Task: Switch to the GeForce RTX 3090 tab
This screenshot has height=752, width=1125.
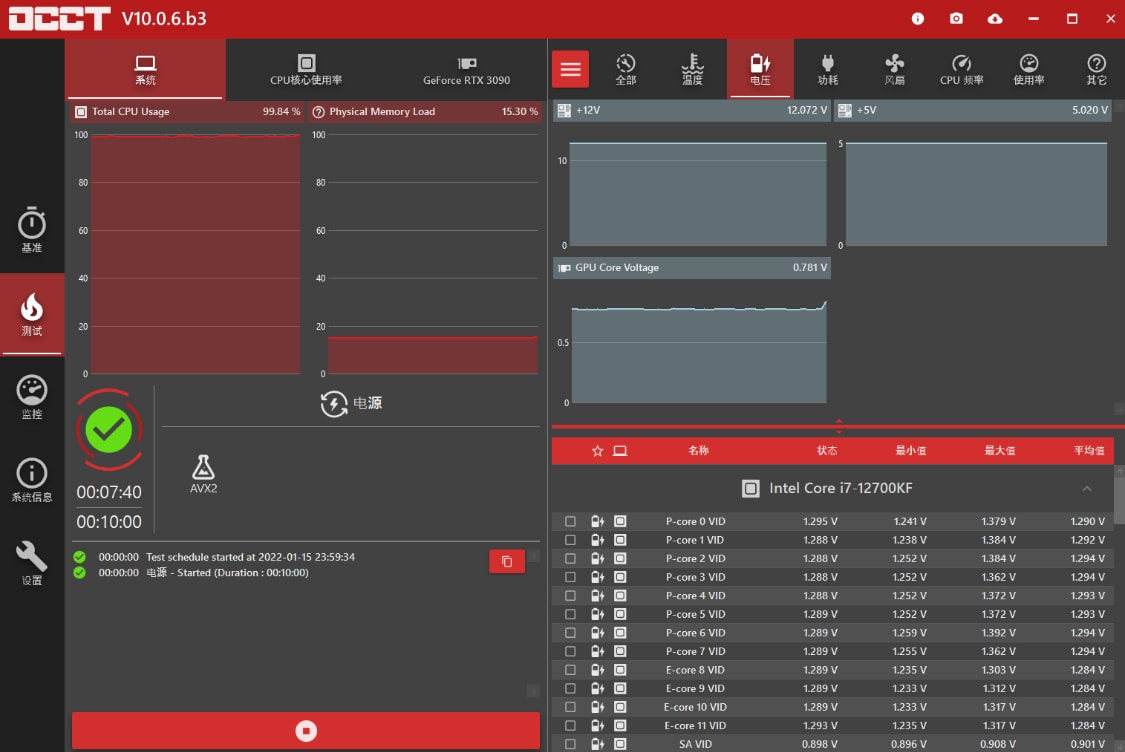Action: tap(466, 70)
